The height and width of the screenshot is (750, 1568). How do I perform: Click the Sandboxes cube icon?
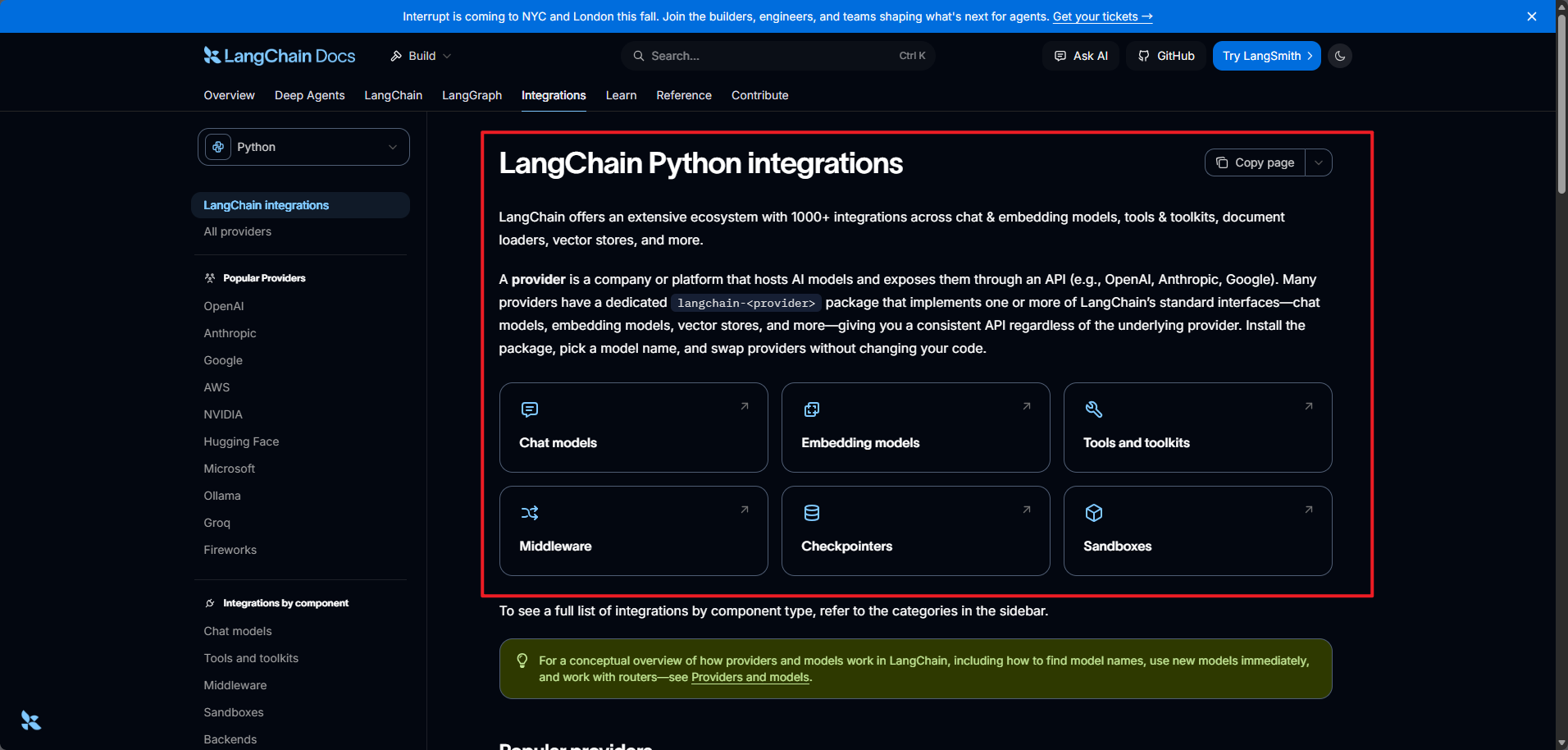[1094, 513]
